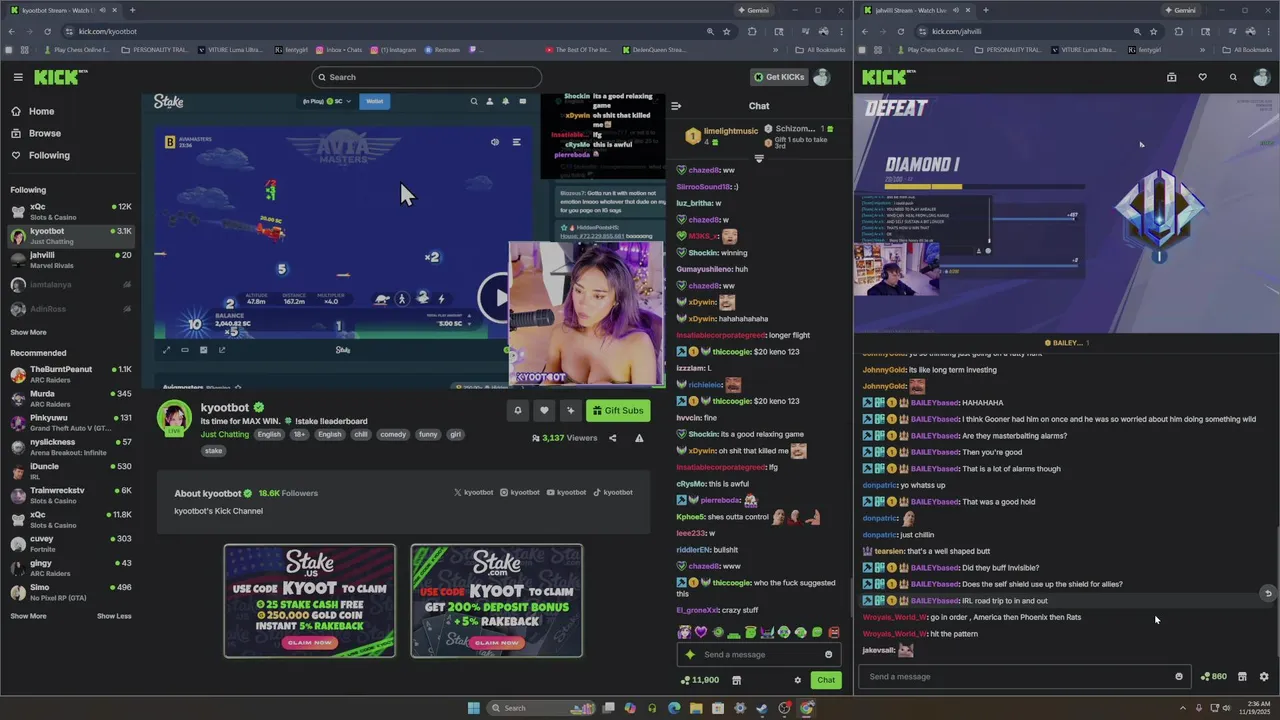Select jahvilli channel in the sidebar
Image resolution: width=1280 pixels, height=720 pixels.
click(70, 259)
